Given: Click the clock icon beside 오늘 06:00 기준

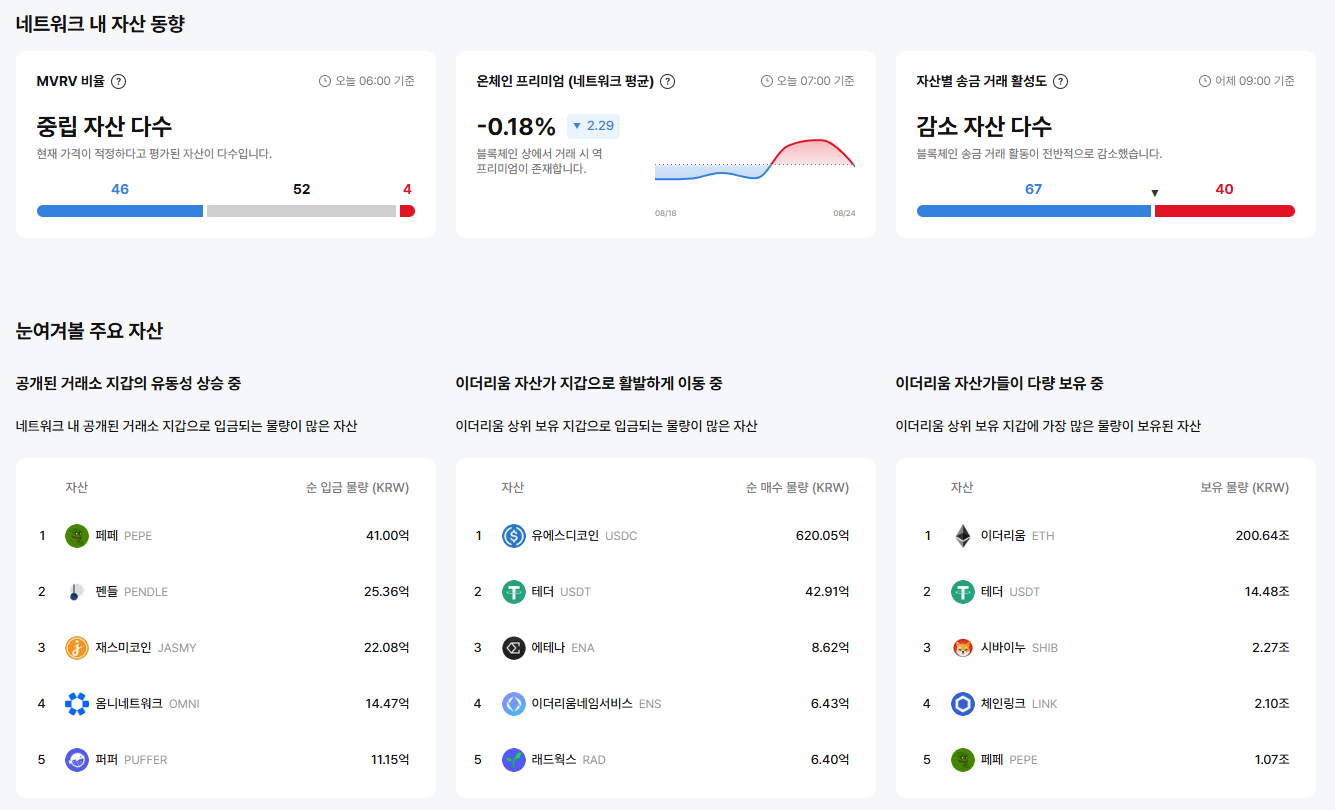Looking at the screenshot, I should point(324,81).
